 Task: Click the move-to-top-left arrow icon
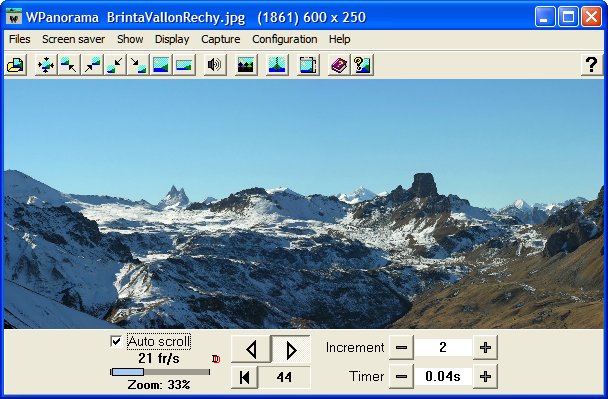69,65
